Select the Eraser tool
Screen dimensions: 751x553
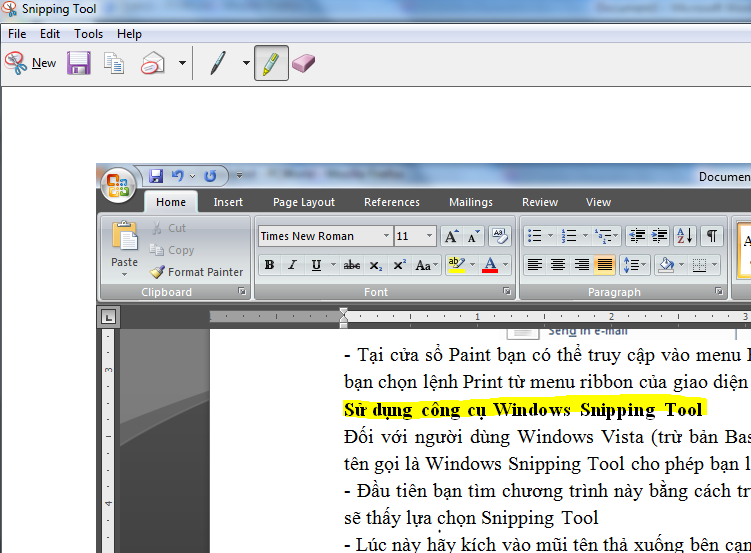coord(303,63)
